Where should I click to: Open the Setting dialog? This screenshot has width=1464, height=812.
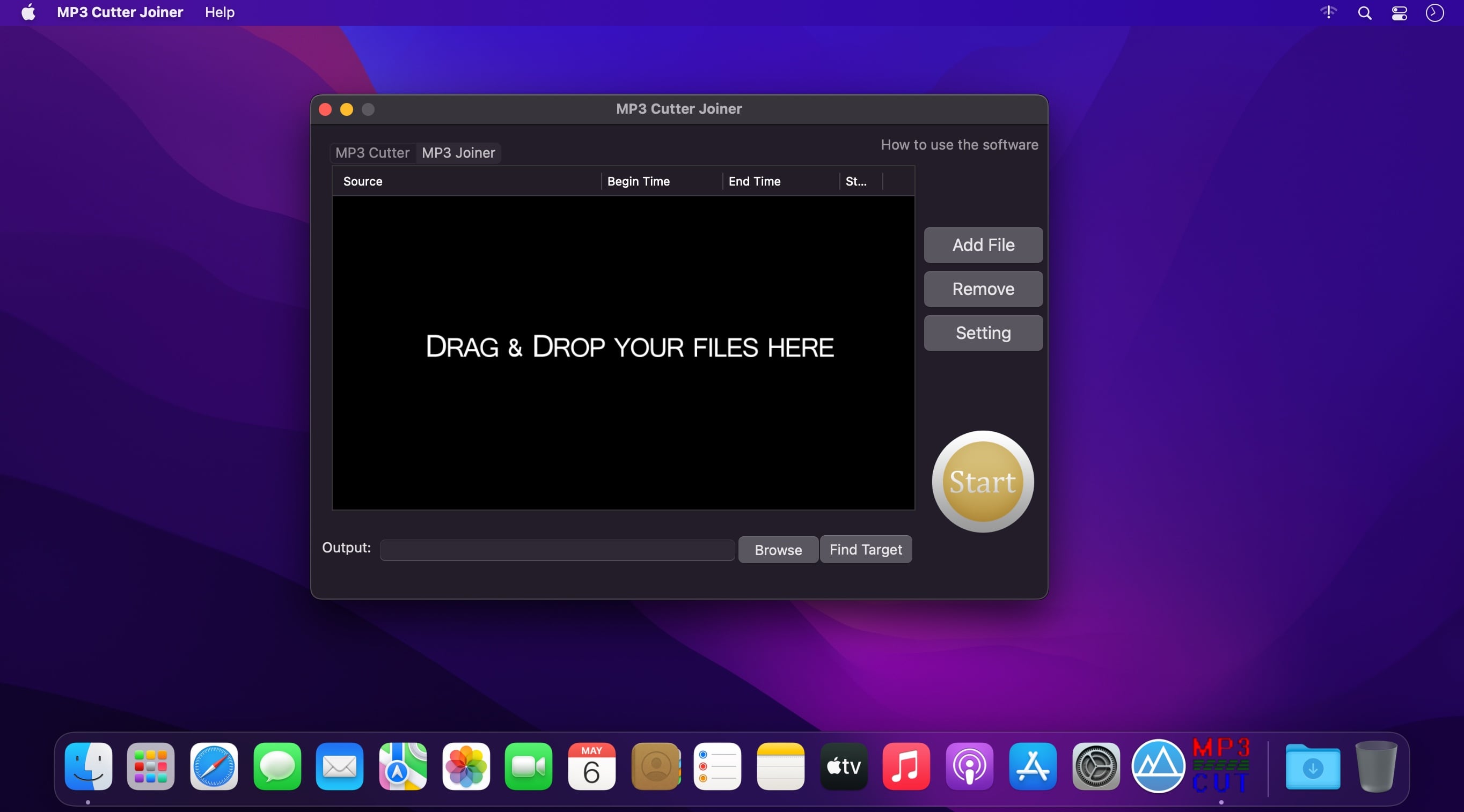pyautogui.click(x=983, y=333)
